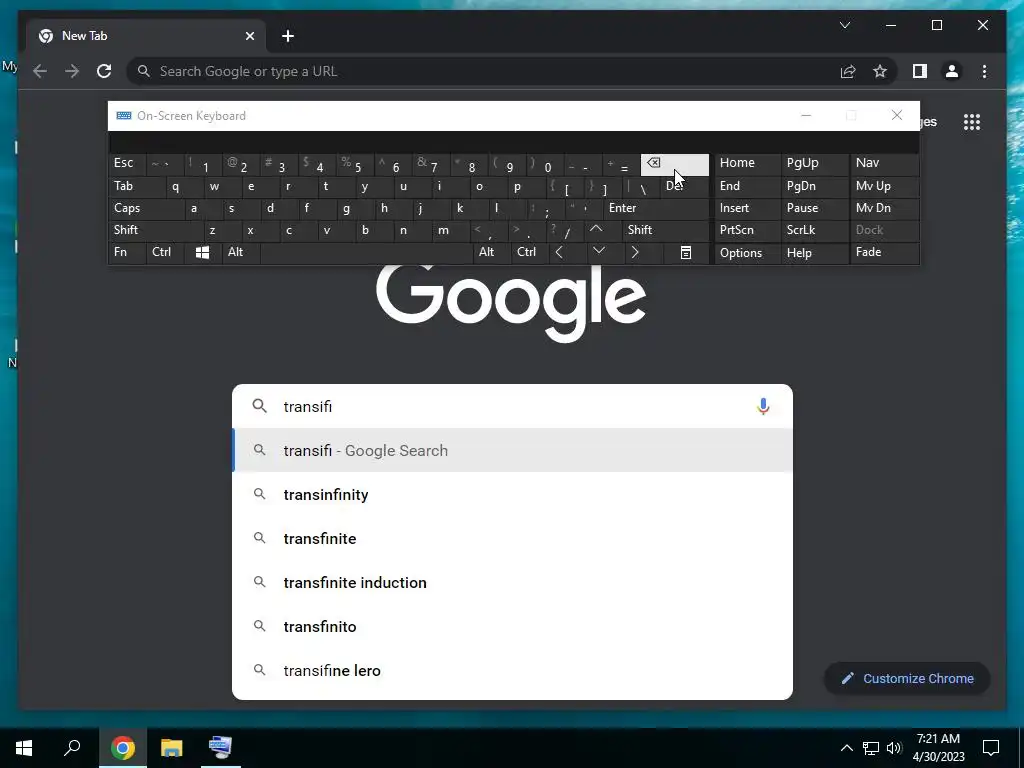Tap the context menu key on On-Screen Keyboard

pos(686,252)
